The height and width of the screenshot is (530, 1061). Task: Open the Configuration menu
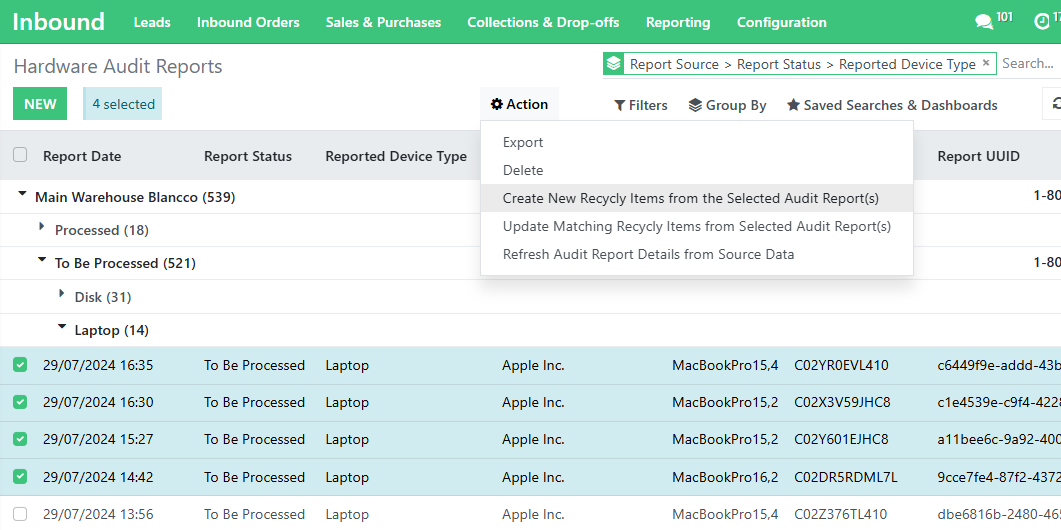tap(782, 22)
